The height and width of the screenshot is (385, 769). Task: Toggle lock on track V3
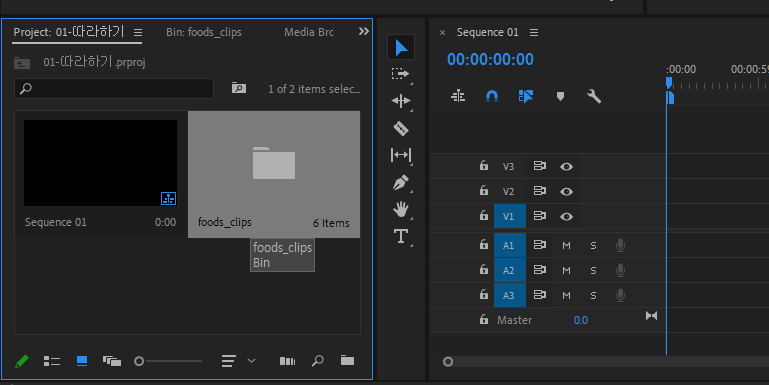(484, 166)
